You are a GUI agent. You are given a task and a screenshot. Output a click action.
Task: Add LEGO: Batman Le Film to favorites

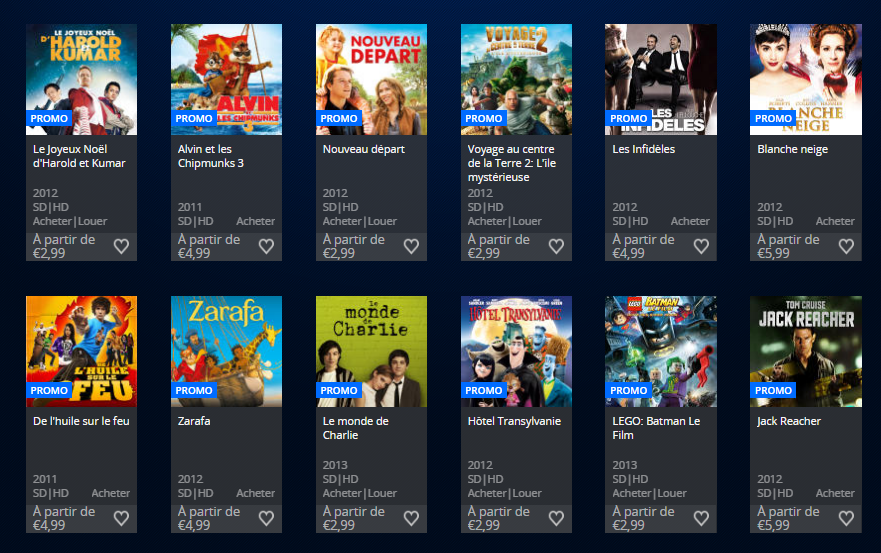pos(701,518)
